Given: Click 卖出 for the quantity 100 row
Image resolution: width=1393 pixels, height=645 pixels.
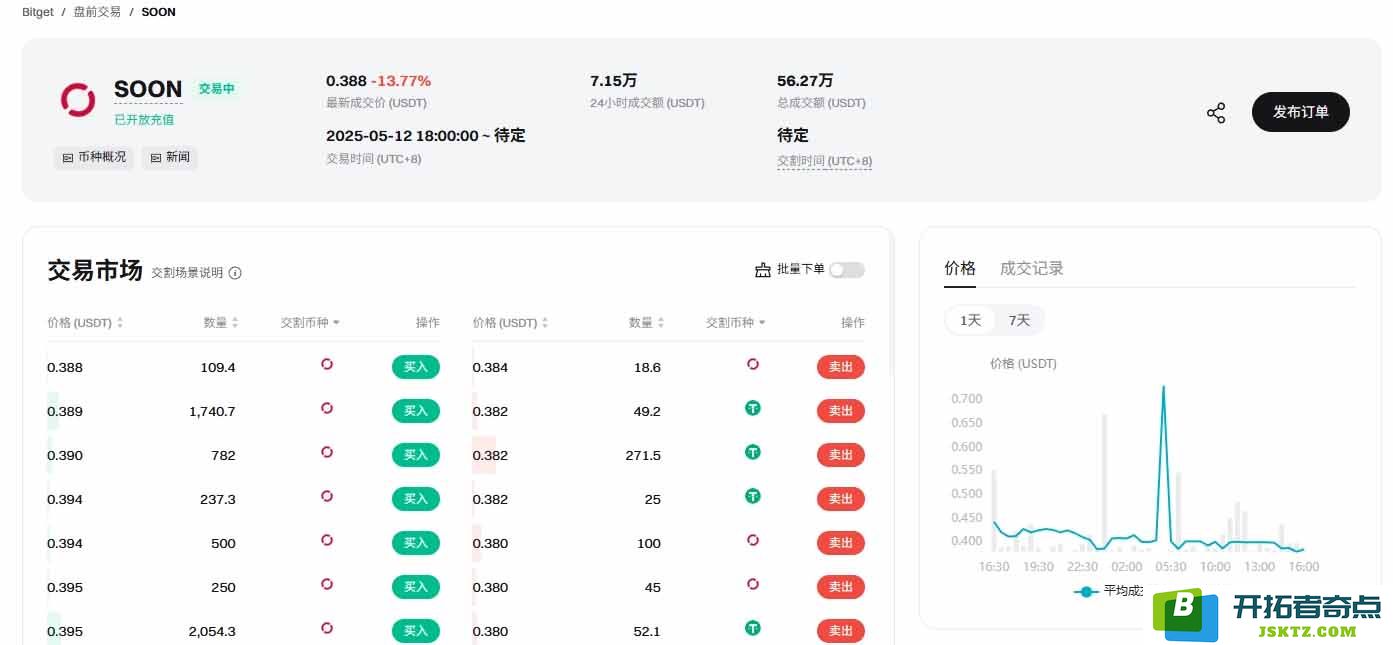Looking at the screenshot, I should 841,543.
